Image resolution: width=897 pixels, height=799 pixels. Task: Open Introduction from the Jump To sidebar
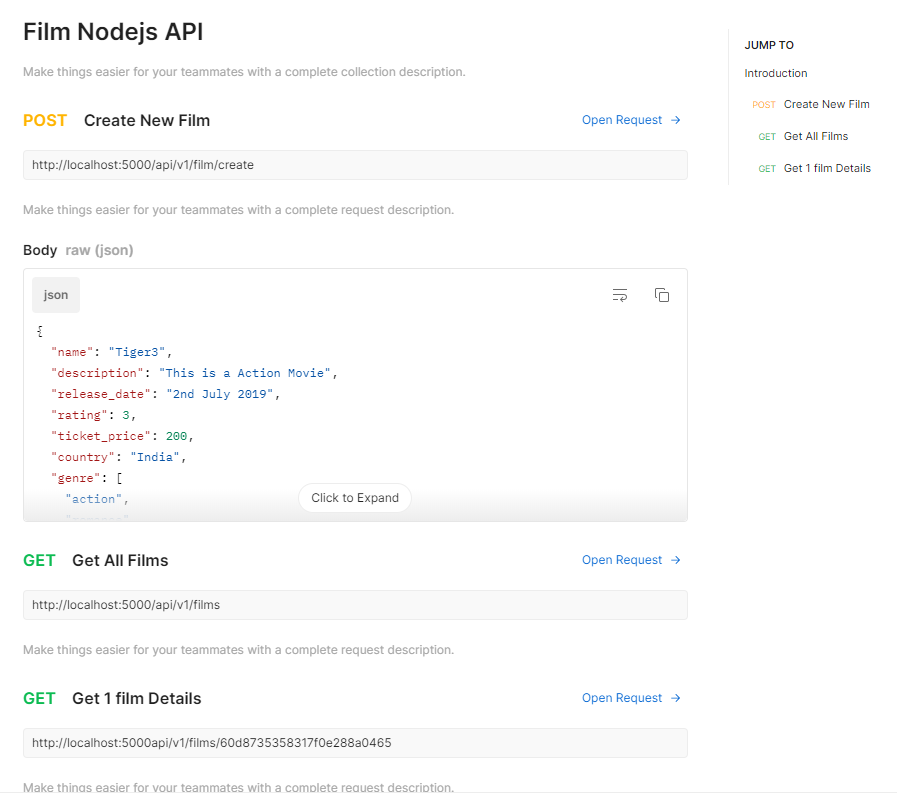pos(775,72)
